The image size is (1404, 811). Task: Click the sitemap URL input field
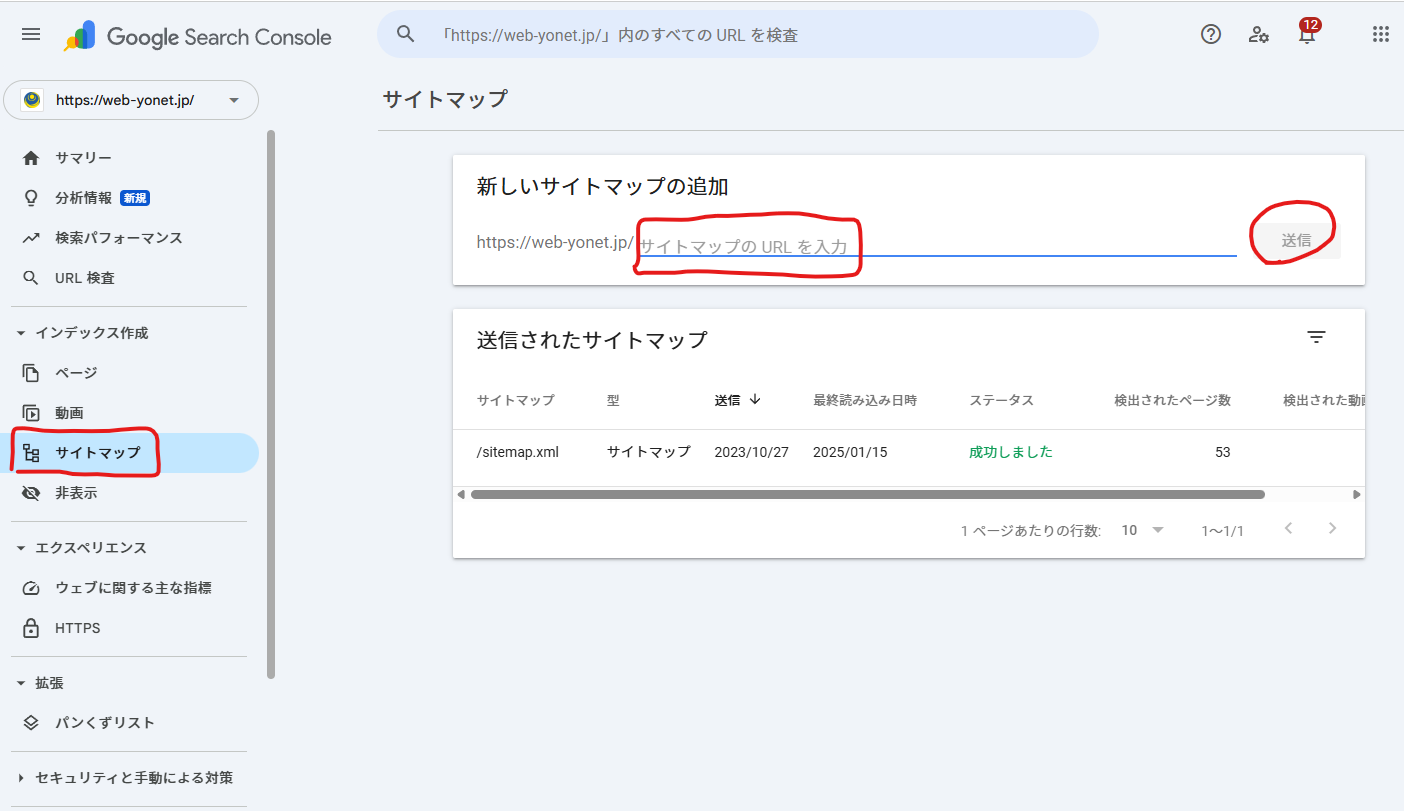click(x=936, y=246)
